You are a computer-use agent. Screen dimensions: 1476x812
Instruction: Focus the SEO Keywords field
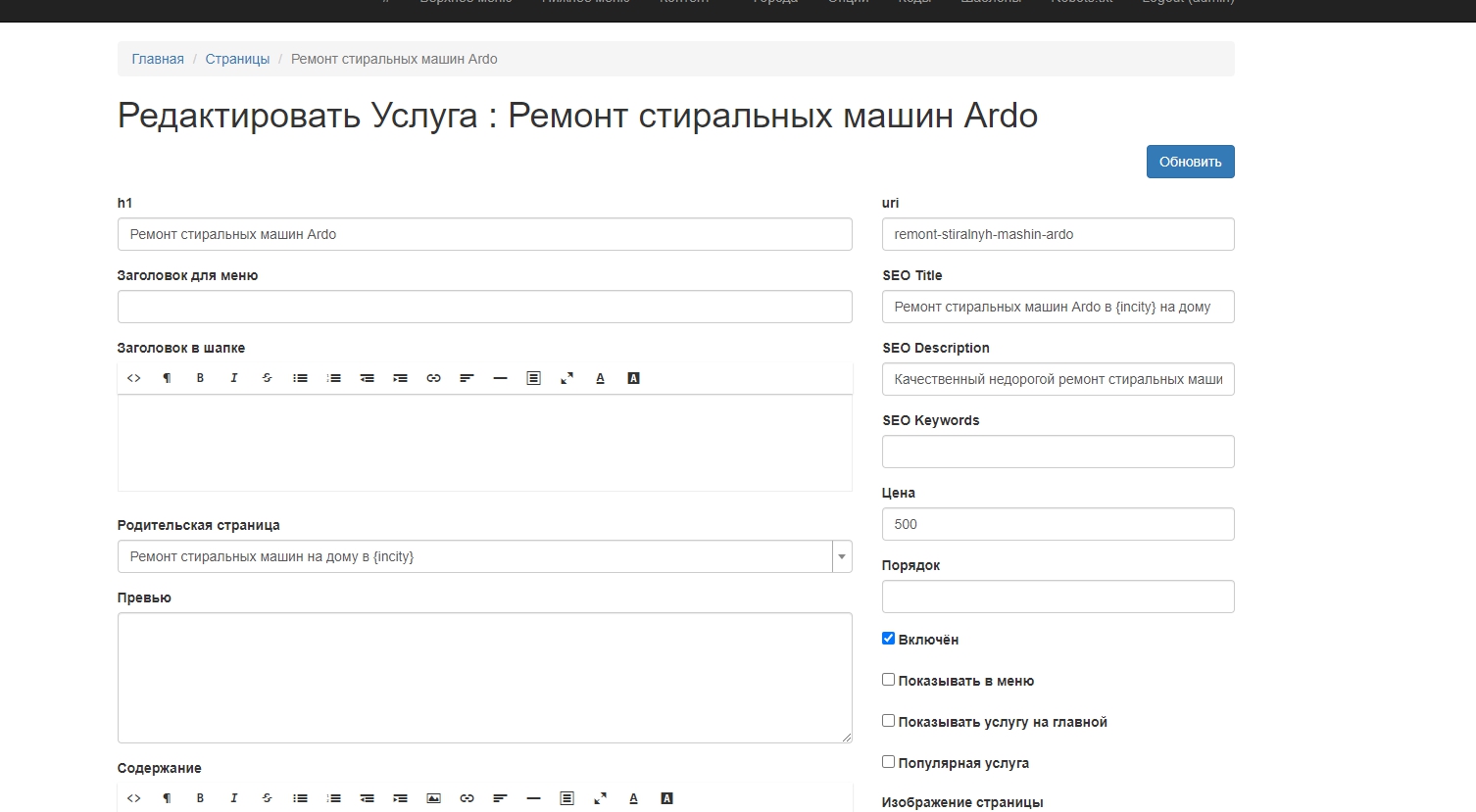1058,452
